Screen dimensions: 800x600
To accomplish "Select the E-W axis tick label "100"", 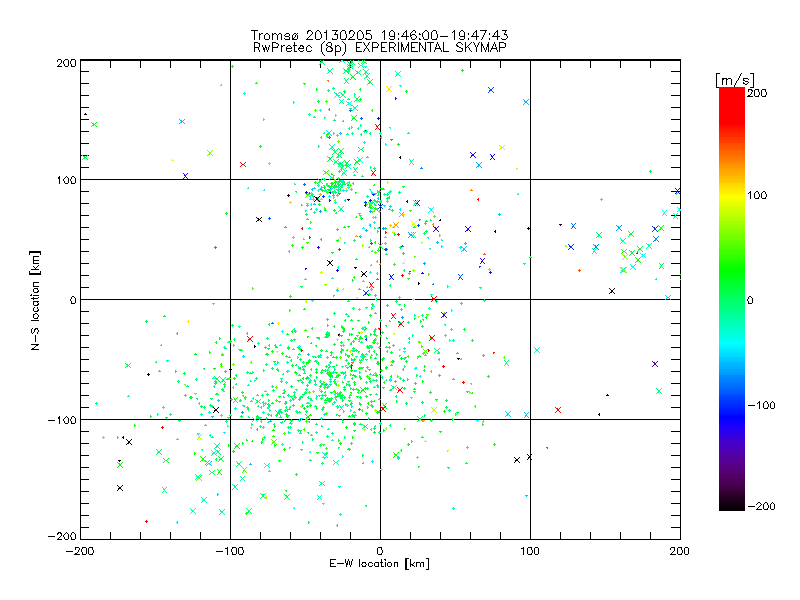I will point(530,552).
